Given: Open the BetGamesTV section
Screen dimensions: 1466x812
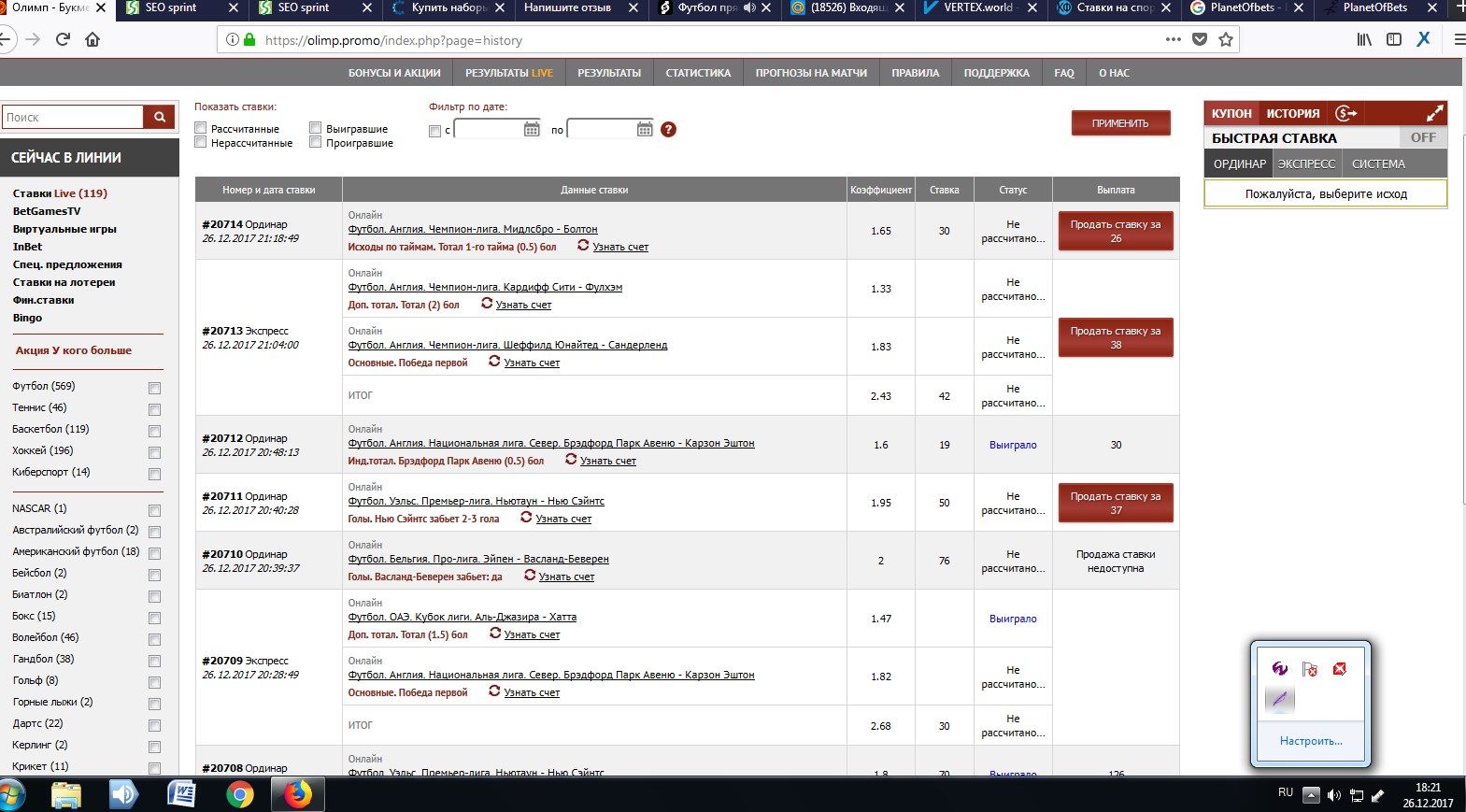Looking at the screenshot, I should click(x=47, y=211).
